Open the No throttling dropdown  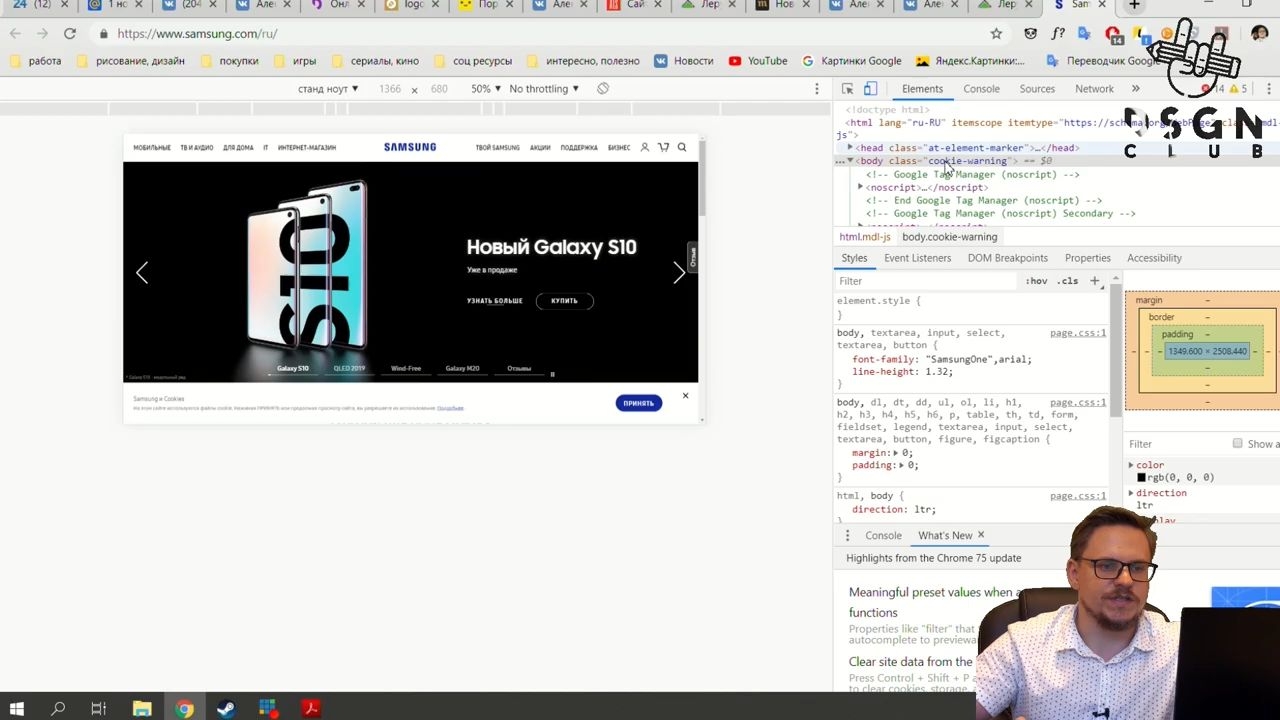click(x=544, y=89)
